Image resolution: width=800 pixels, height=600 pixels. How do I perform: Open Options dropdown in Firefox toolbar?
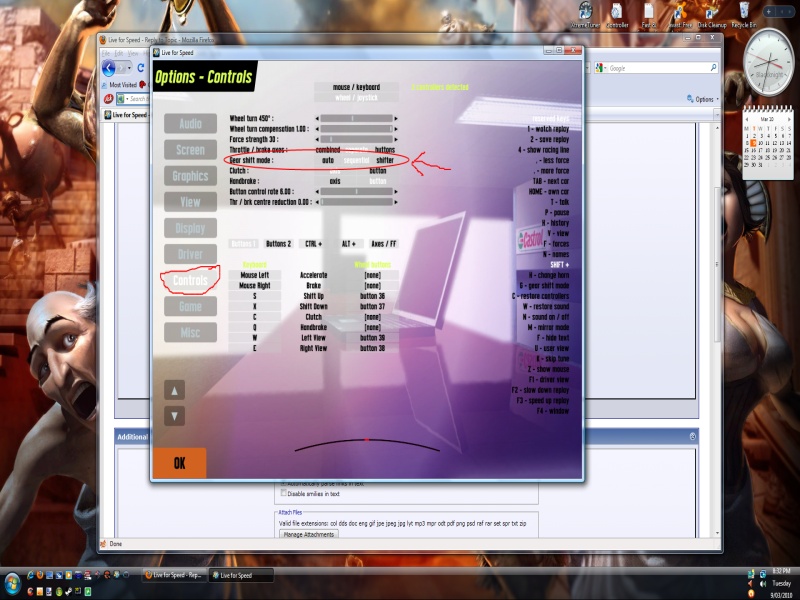click(704, 99)
